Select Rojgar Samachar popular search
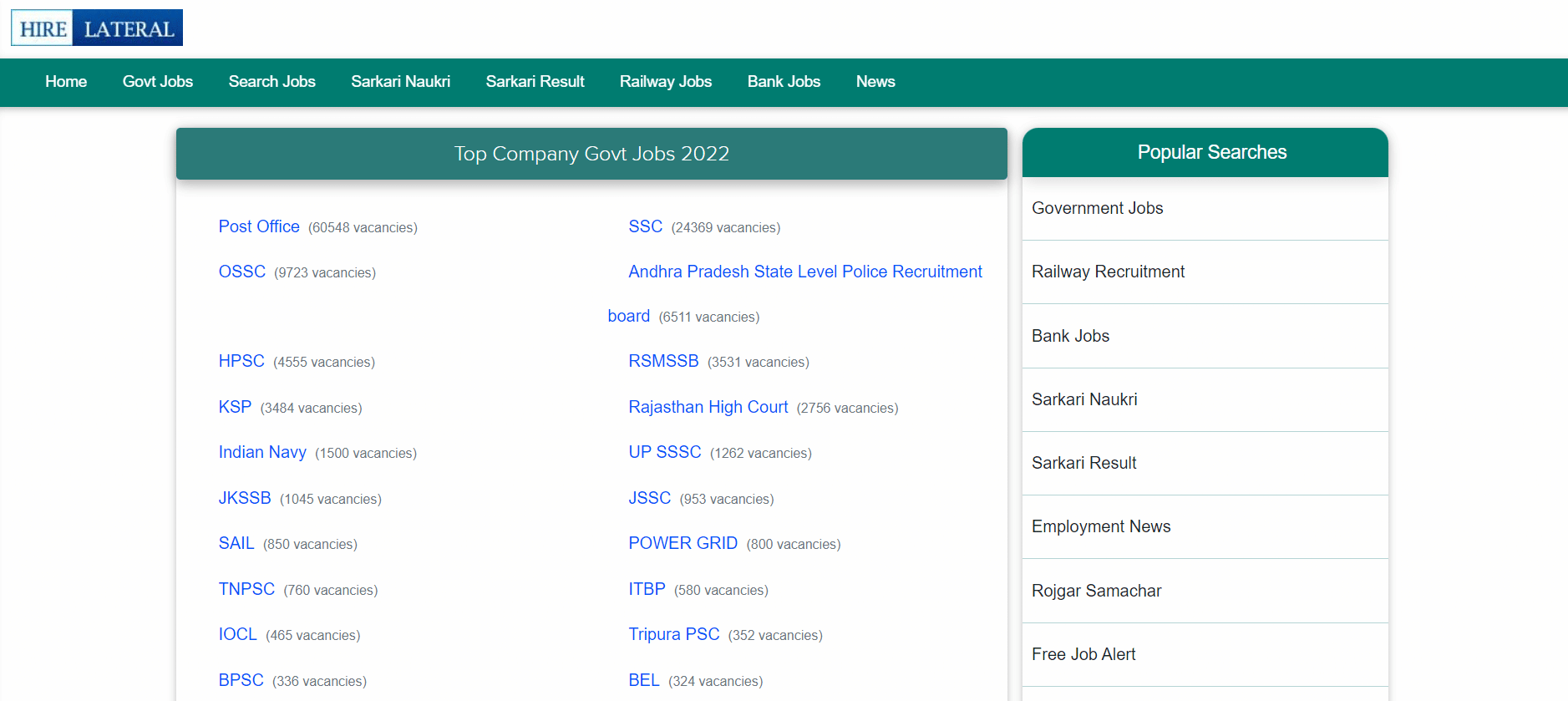The image size is (1568, 701). click(1097, 591)
